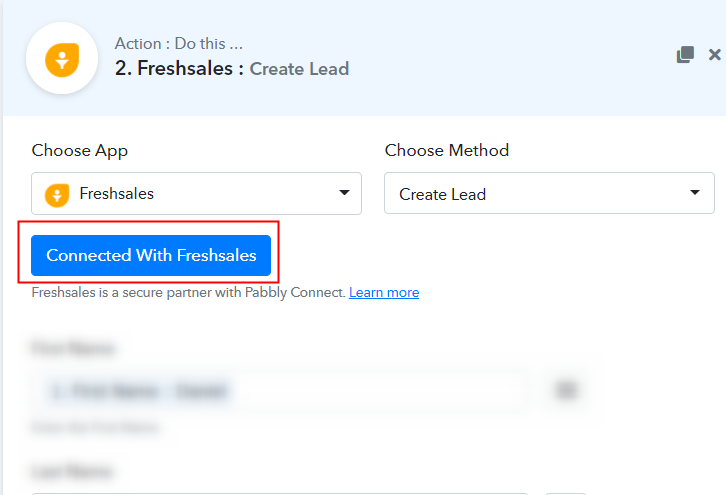Click the Choose Method label

(447, 150)
